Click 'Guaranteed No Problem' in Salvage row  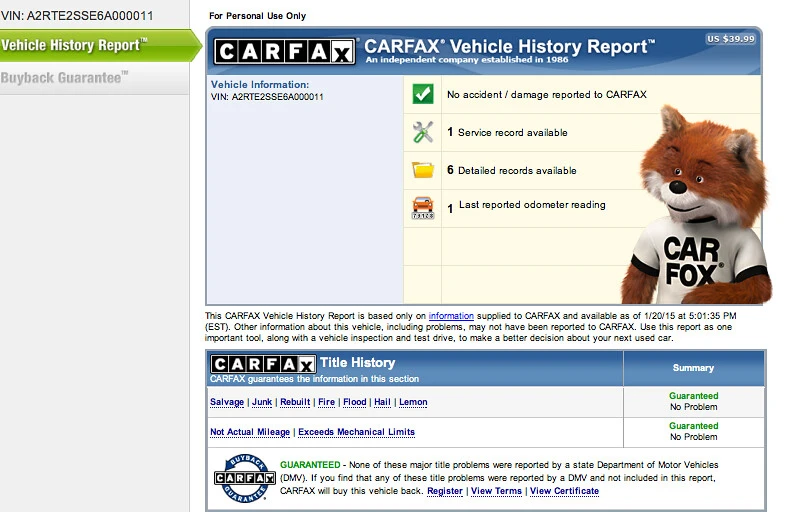[694, 402]
